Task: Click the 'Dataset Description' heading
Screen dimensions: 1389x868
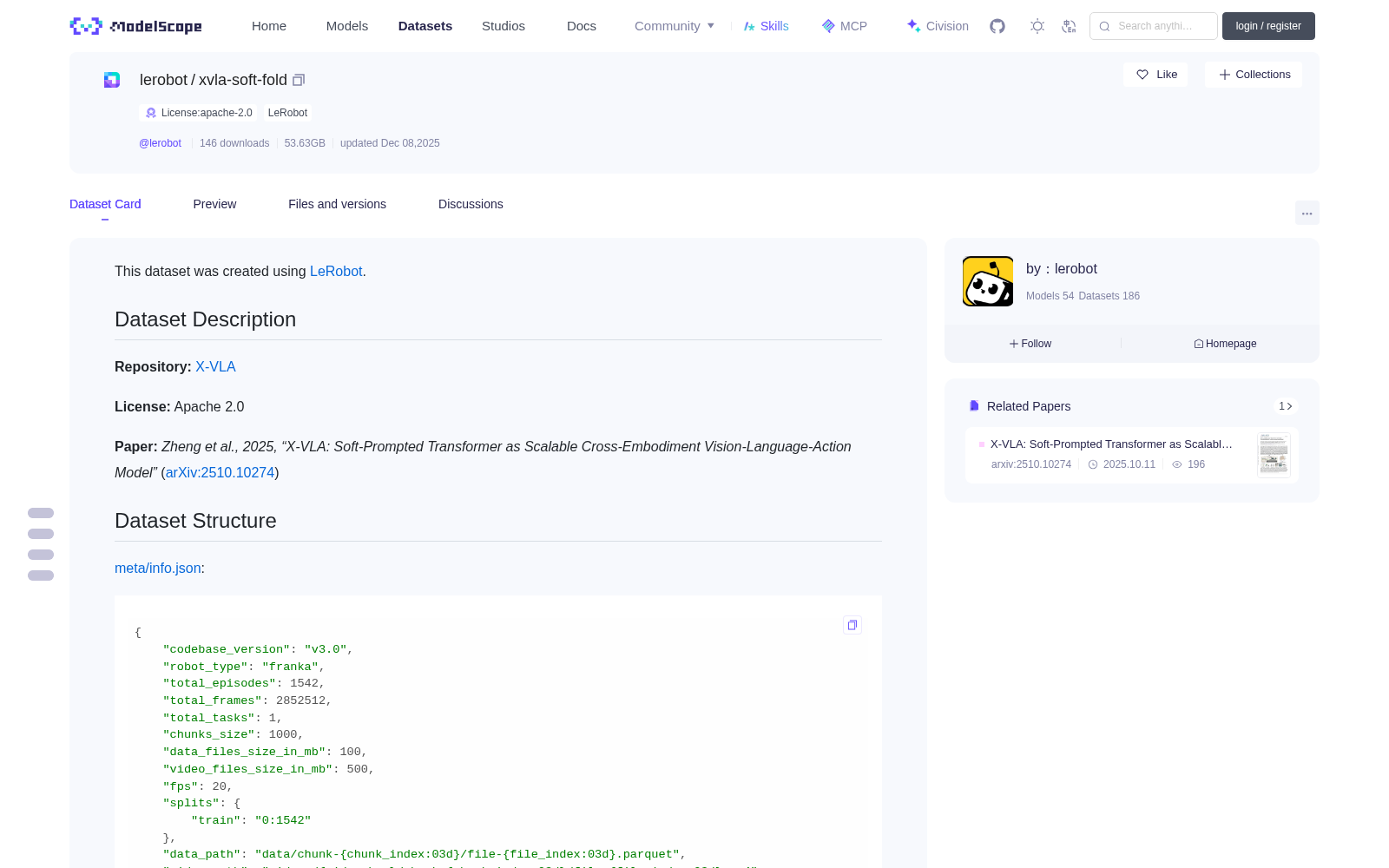Action: (x=205, y=319)
